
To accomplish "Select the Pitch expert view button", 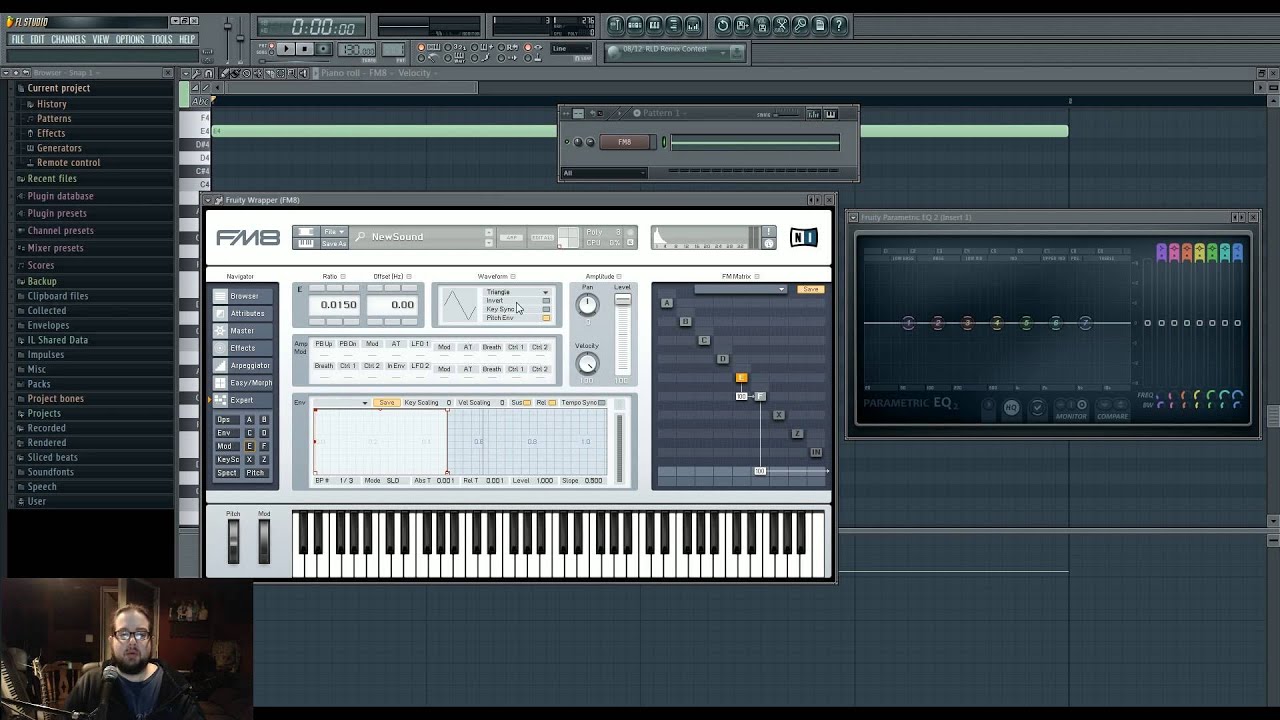I will [255, 473].
